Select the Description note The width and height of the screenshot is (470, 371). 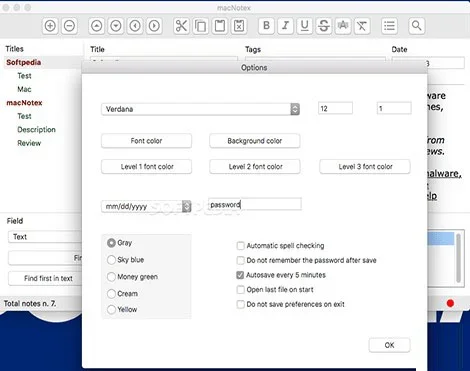point(36,129)
